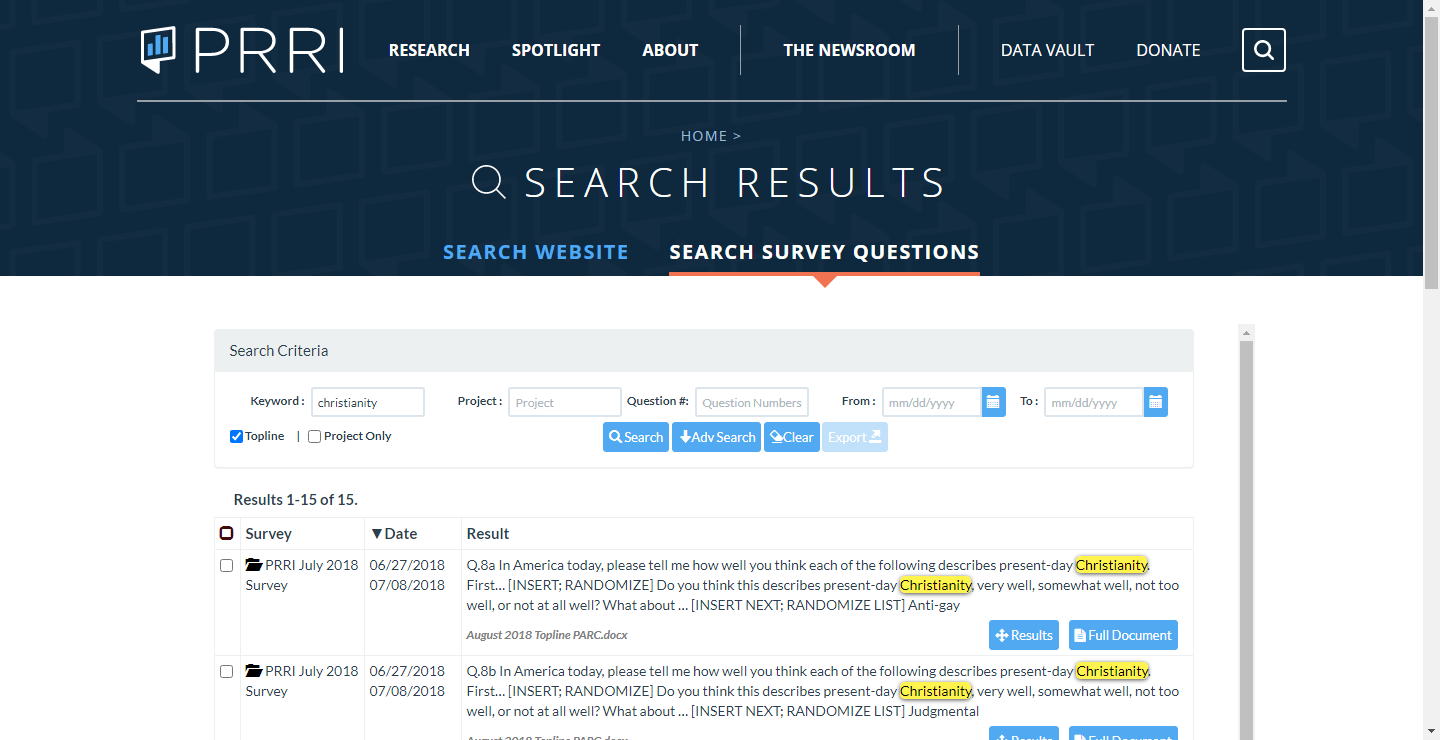The height and width of the screenshot is (740, 1440).
Task: Open the Spotlight menu
Action: click(x=556, y=50)
